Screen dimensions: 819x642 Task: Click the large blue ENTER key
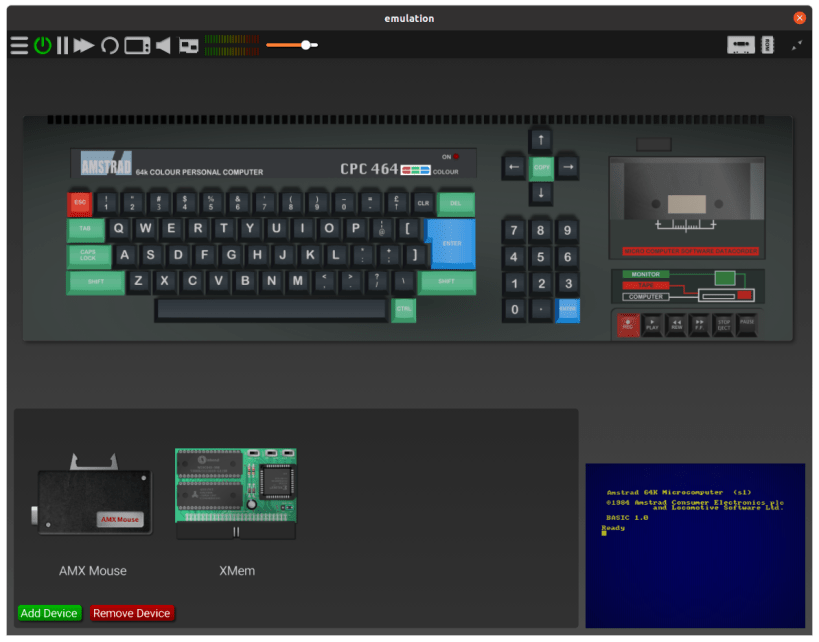pyautogui.click(x=451, y=243)
